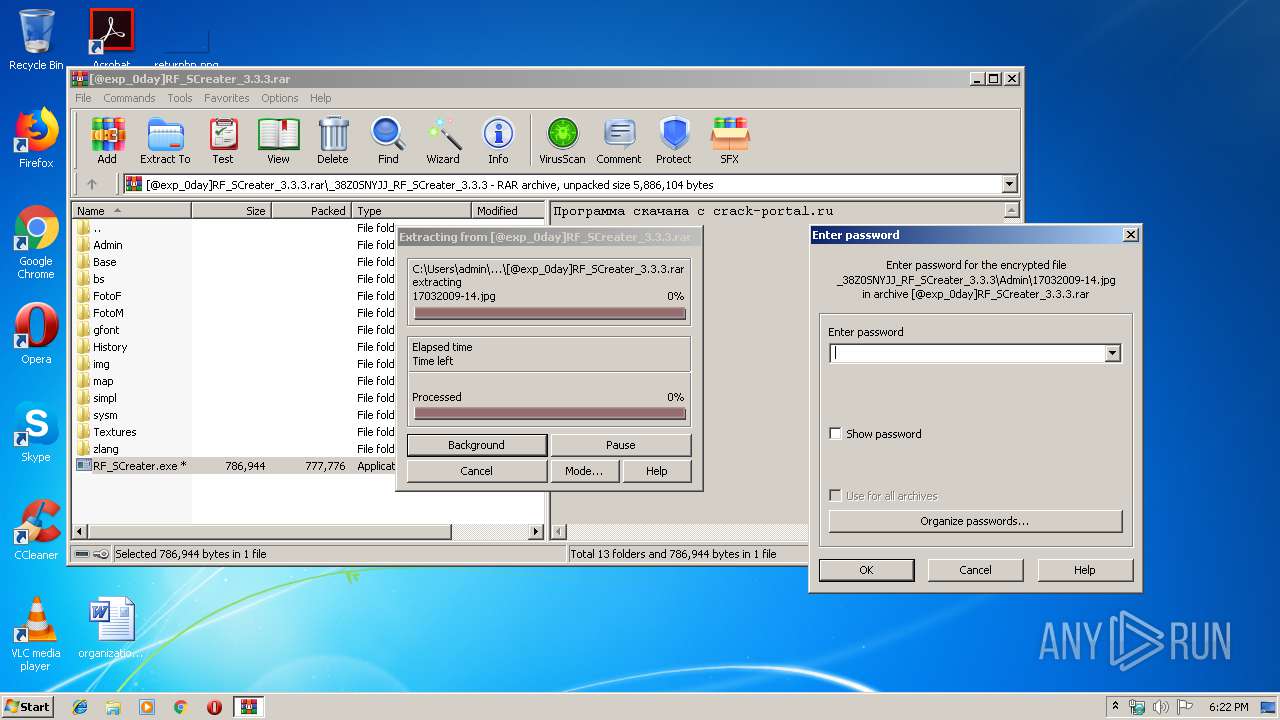Click the Chrome icon in taskbar
This screenshot has height=720, width=1280.
point(181,707)
